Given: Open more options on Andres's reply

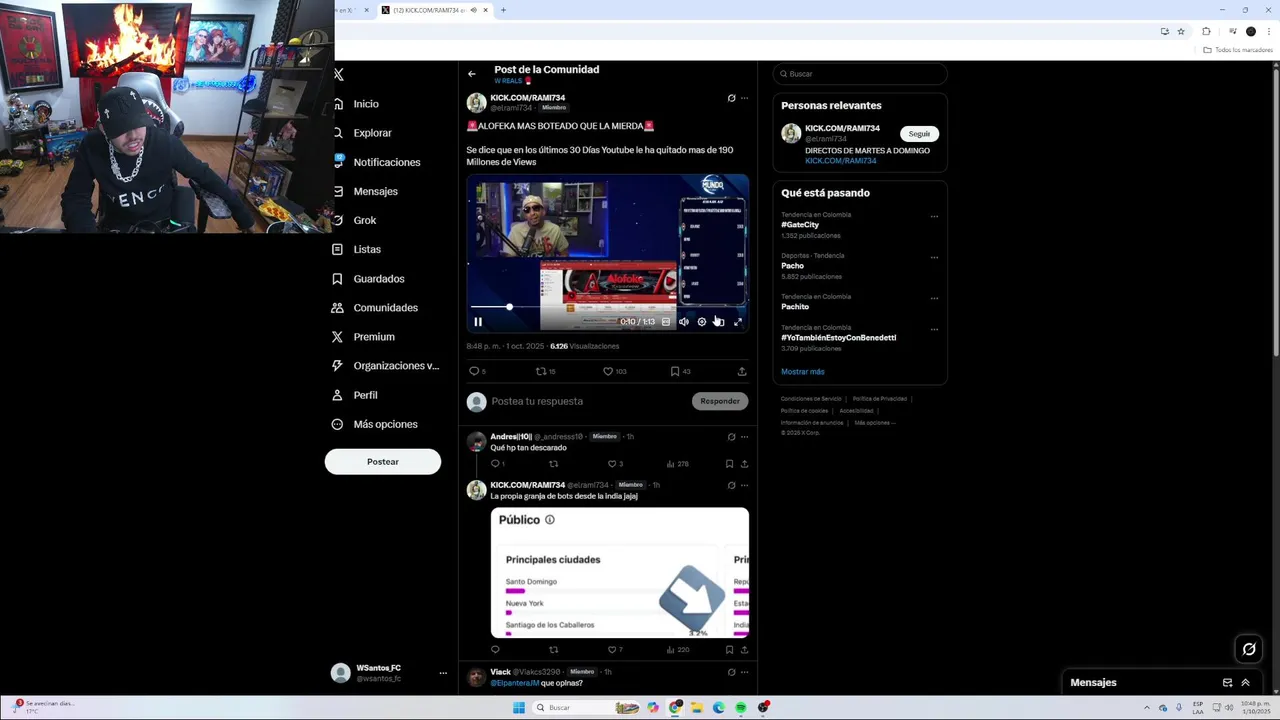Looking at the screenshot, I should click(744, 437).
